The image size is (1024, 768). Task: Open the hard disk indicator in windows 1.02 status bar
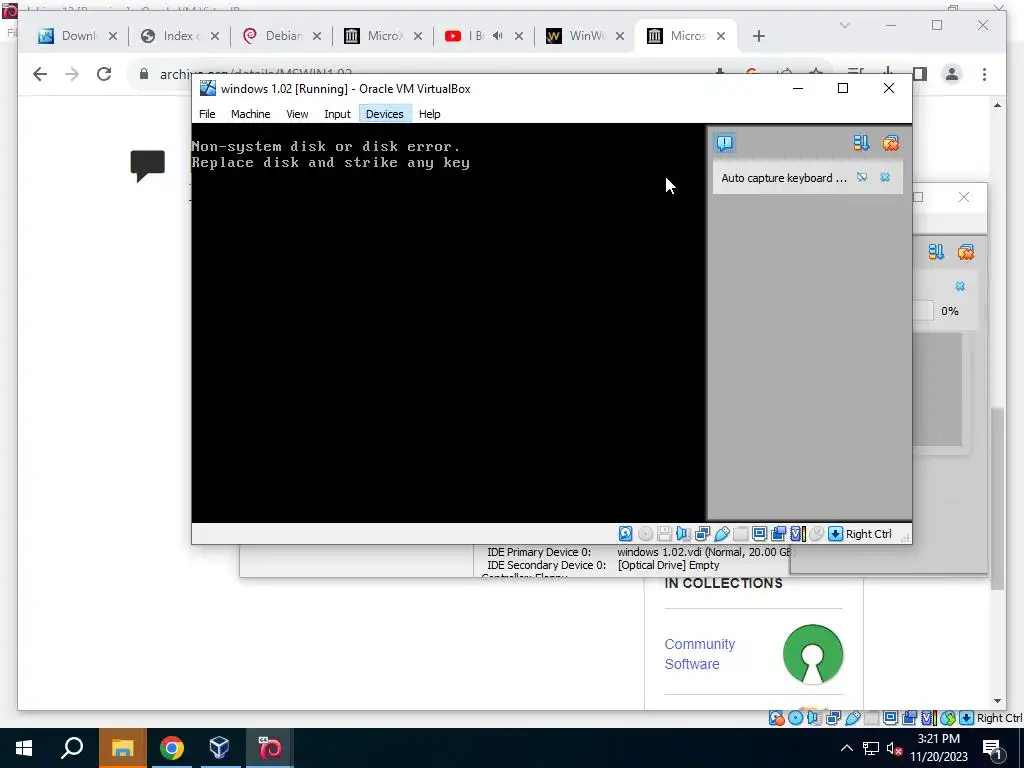(x=626, y=534)
